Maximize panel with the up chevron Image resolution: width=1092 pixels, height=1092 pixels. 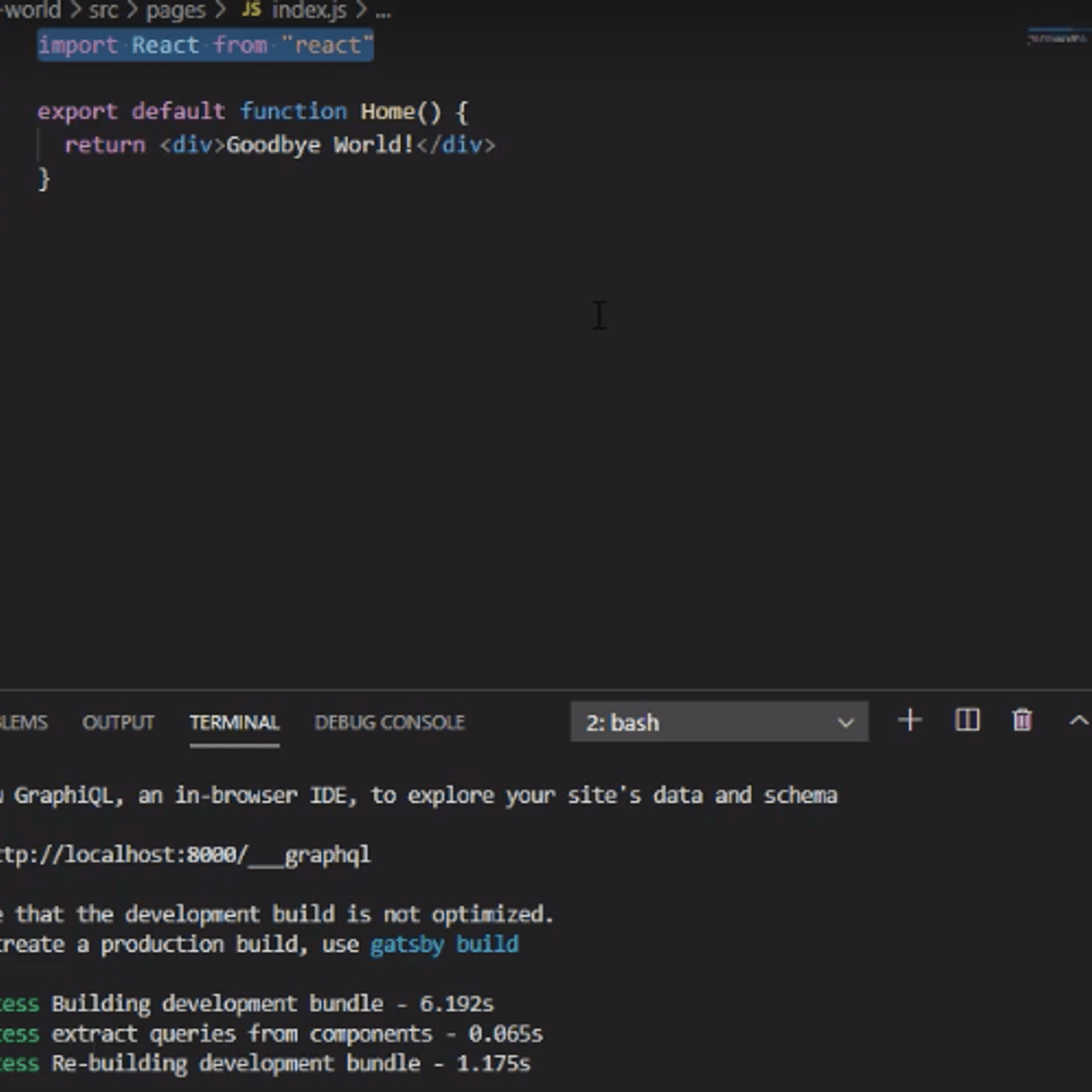[1078, 721]
